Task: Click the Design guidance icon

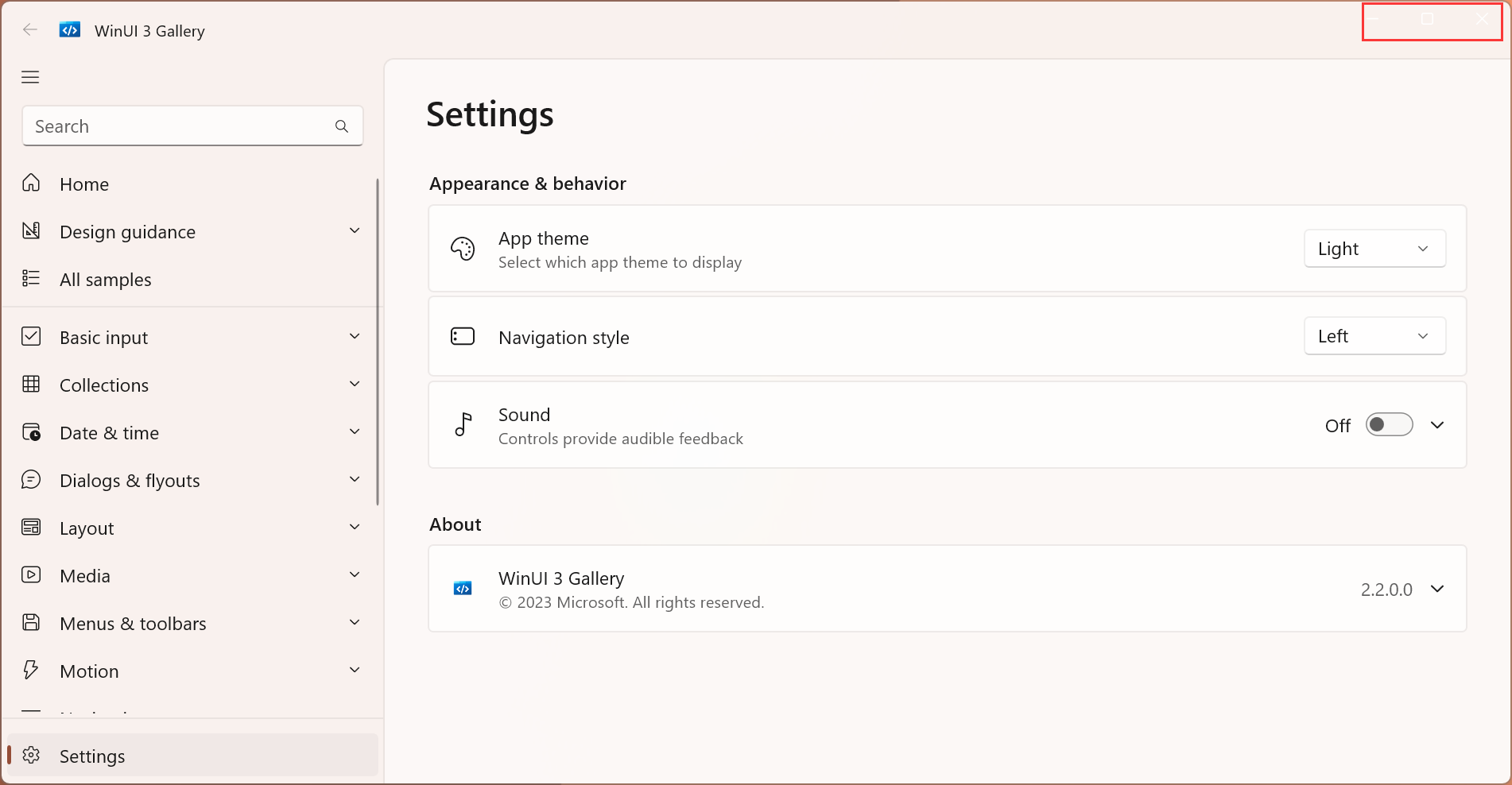Action: point(32,230)
